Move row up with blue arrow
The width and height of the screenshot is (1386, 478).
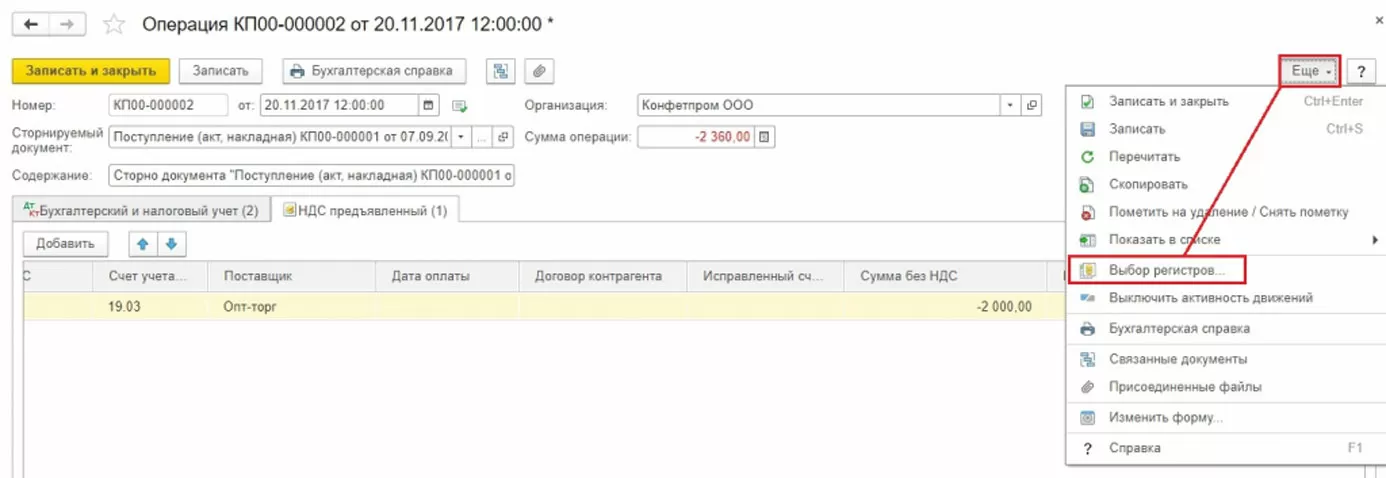pyautogui.click(x=142, y=243)
